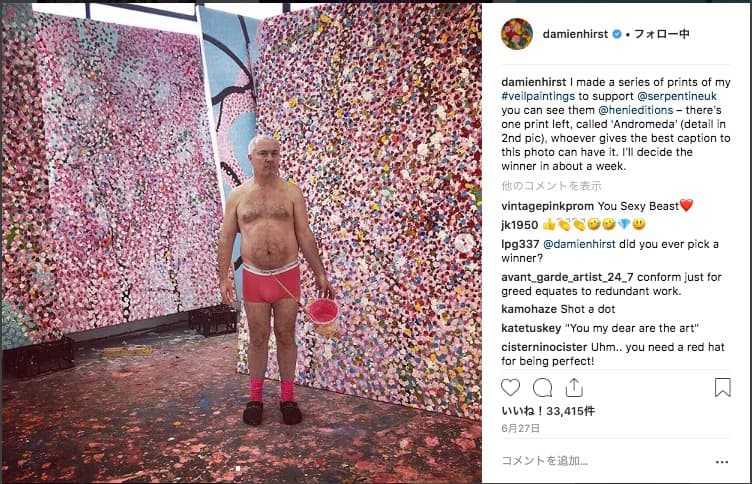Viewport: 752px width, 484px height.
Task: Open the @heniеditions mention link
Action: point(636,110)
